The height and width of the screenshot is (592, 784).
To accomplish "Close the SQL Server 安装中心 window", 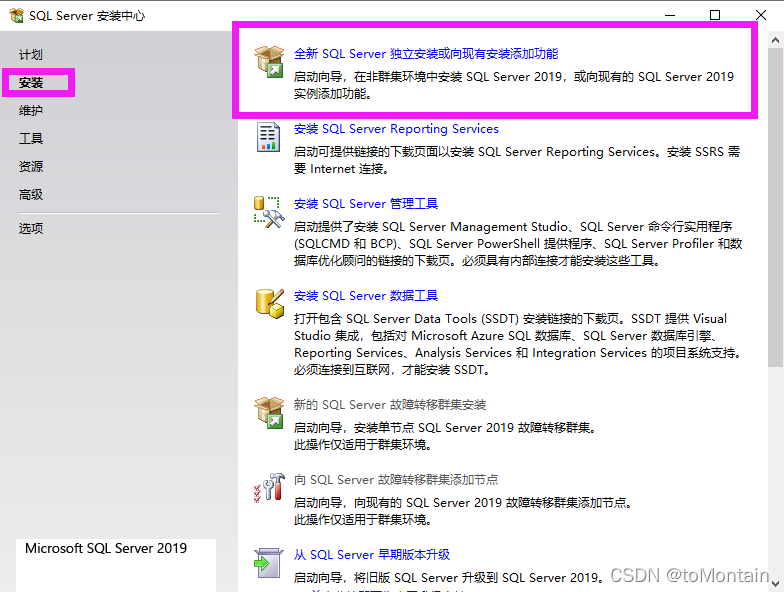I will coord(760,15).
